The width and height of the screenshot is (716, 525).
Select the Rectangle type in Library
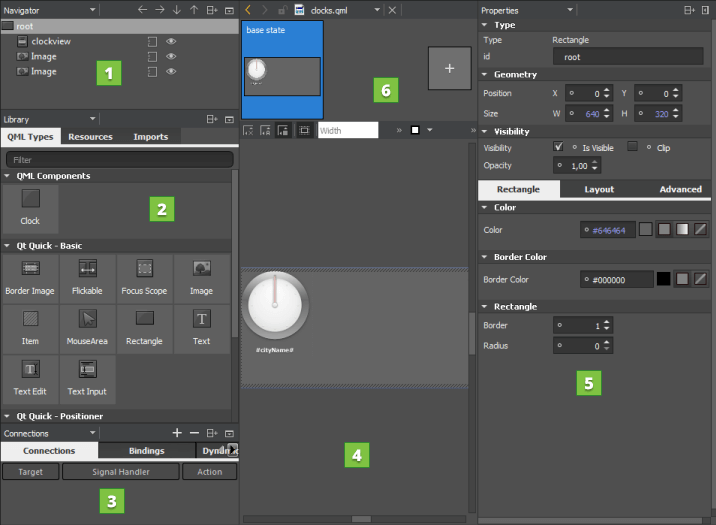tap(144, 329)
